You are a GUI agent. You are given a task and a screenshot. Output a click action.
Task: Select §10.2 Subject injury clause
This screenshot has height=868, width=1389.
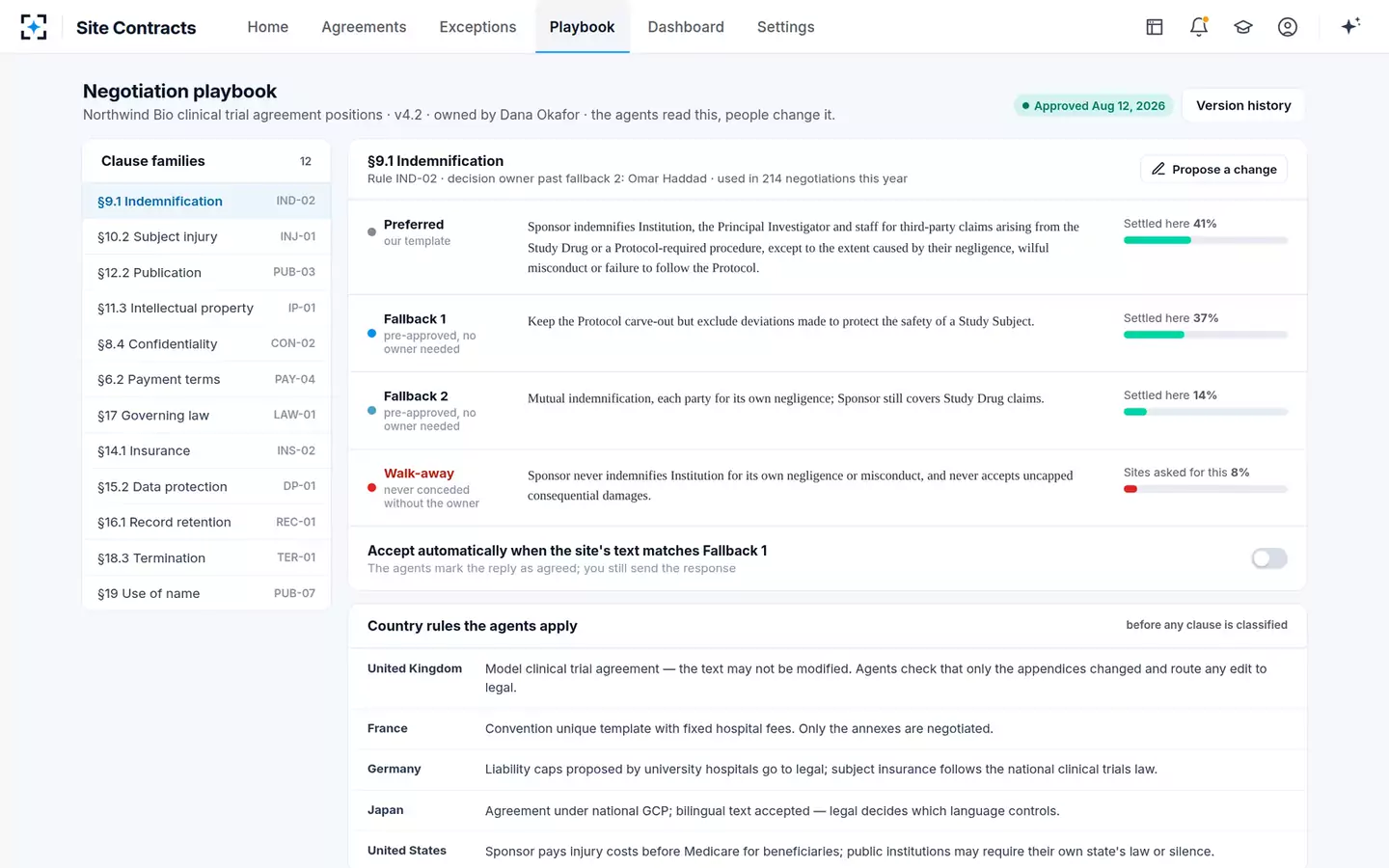[206, 236]
